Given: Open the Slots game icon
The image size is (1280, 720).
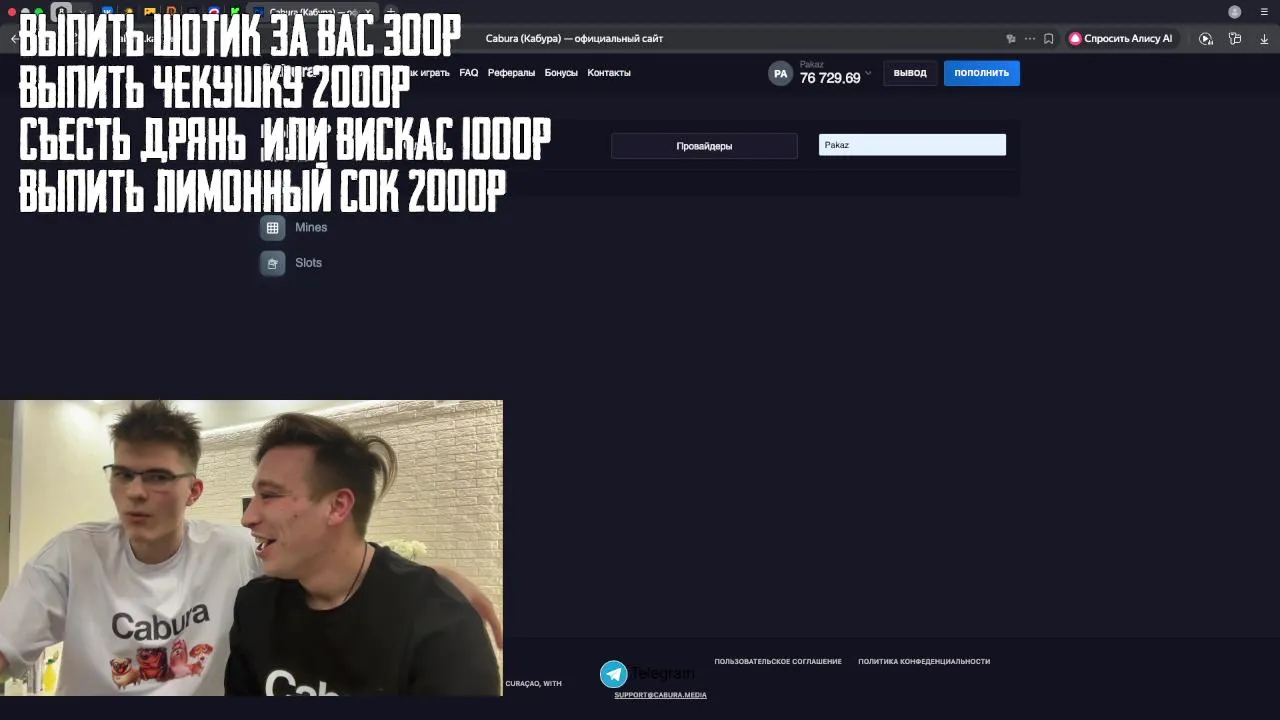Looking at the screenshot, I should 272,263.
